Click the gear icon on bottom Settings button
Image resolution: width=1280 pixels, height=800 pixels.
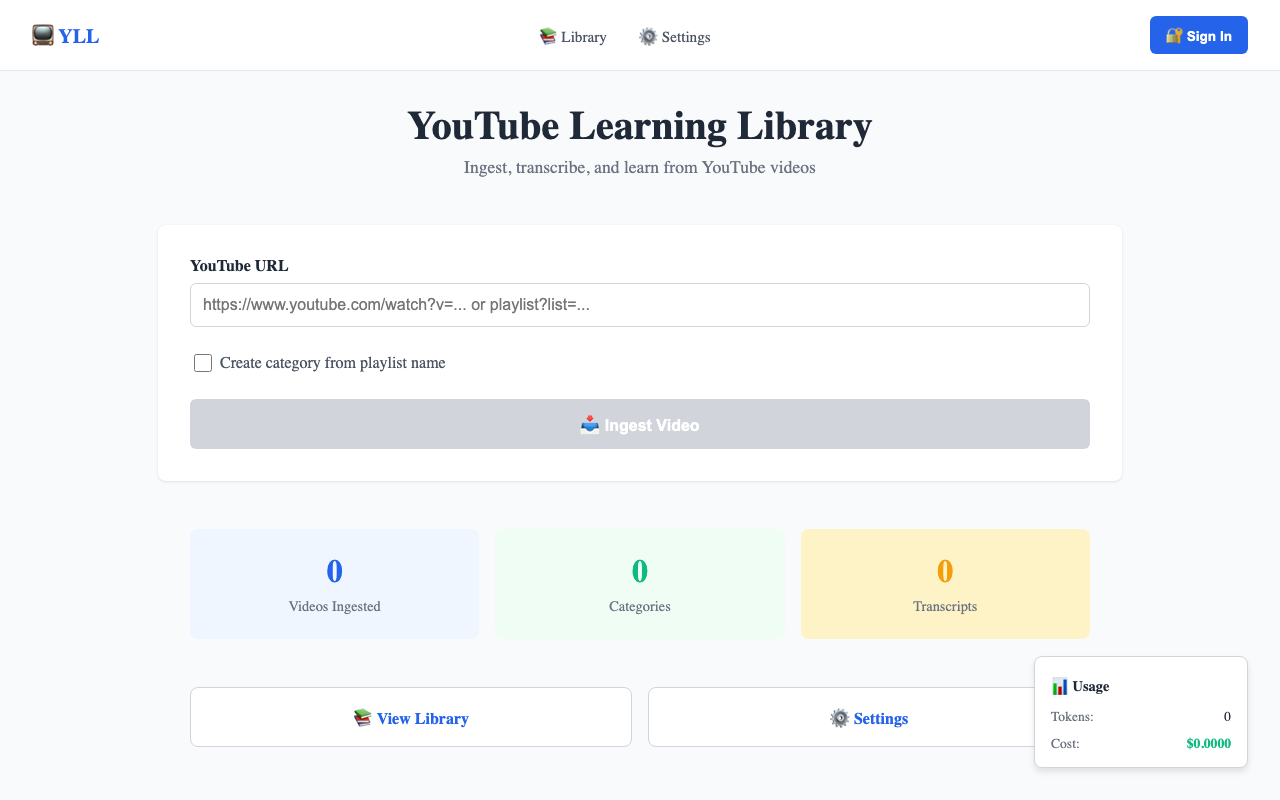pyautogui.click(x=840, y=718)
